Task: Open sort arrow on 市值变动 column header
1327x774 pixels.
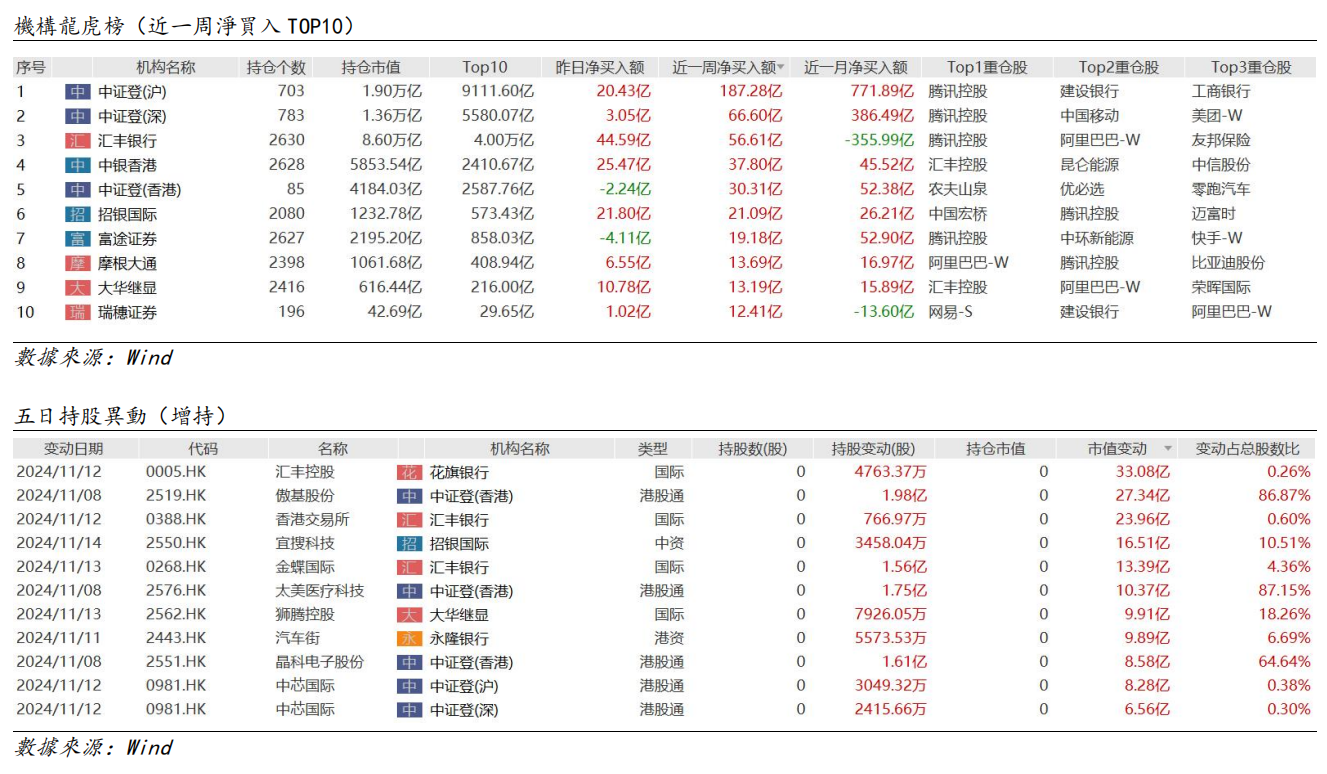Action: pyautogui.click(x=1168, y=450)
